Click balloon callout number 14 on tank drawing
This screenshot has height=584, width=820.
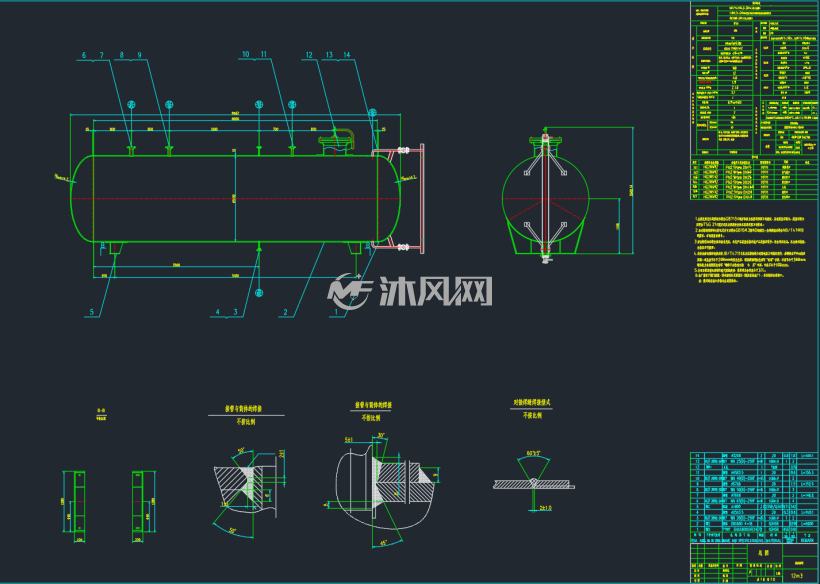(347, 55)
